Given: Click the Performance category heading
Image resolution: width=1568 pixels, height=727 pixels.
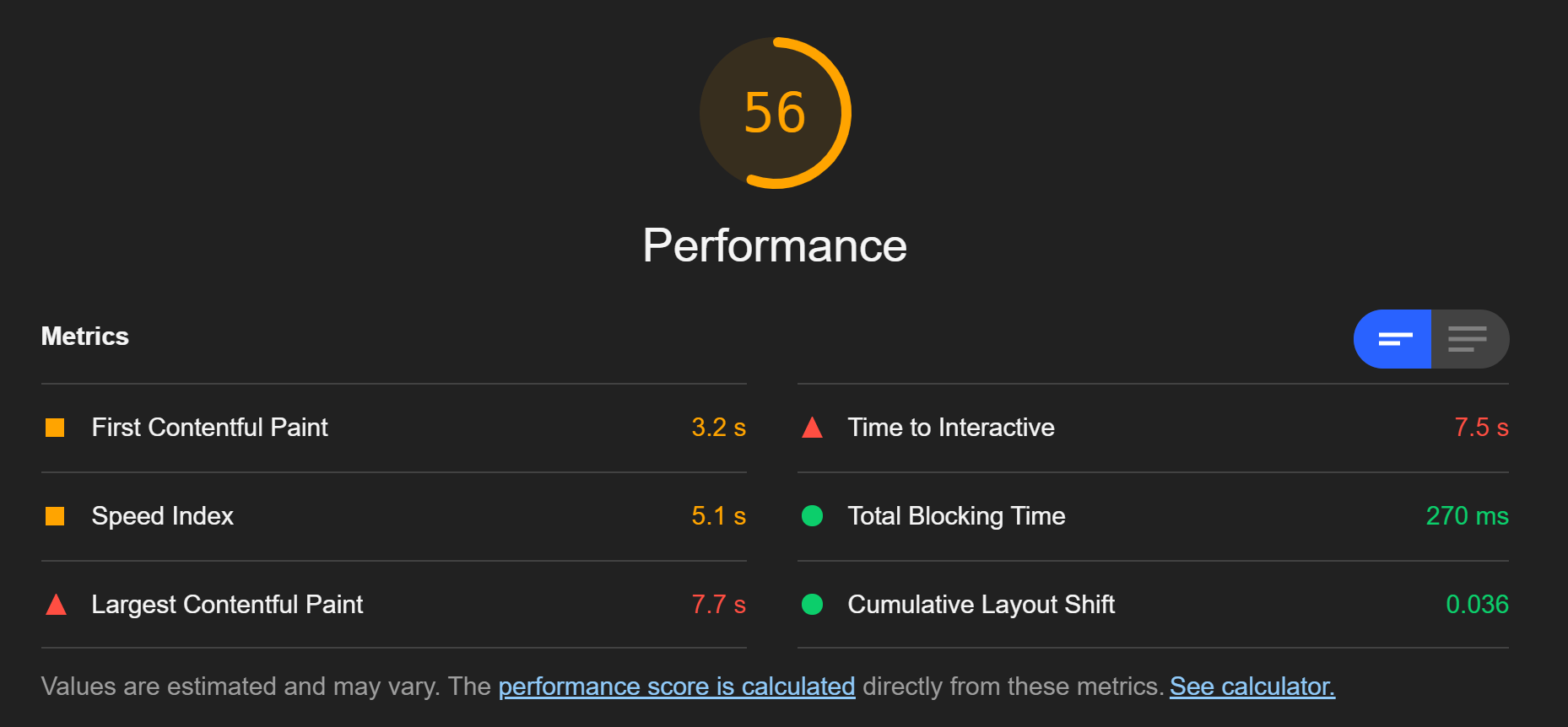Looking at the screenshot, I should pos(775,245).
